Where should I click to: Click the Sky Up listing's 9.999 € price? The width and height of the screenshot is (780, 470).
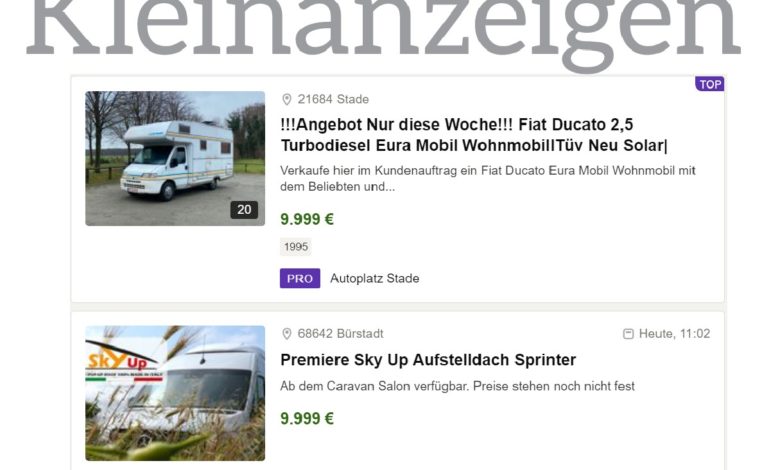[307, 419]
